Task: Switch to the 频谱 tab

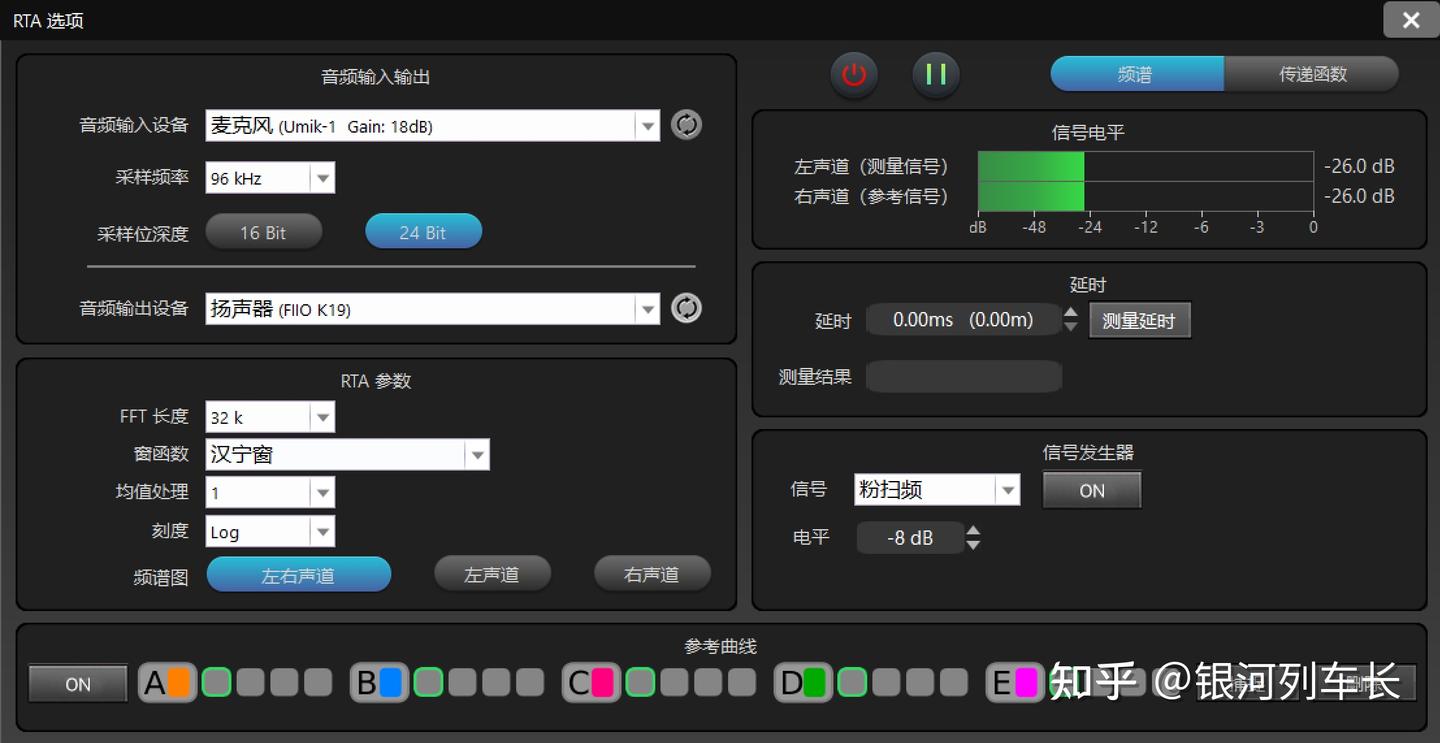Action: point(1136,74)
